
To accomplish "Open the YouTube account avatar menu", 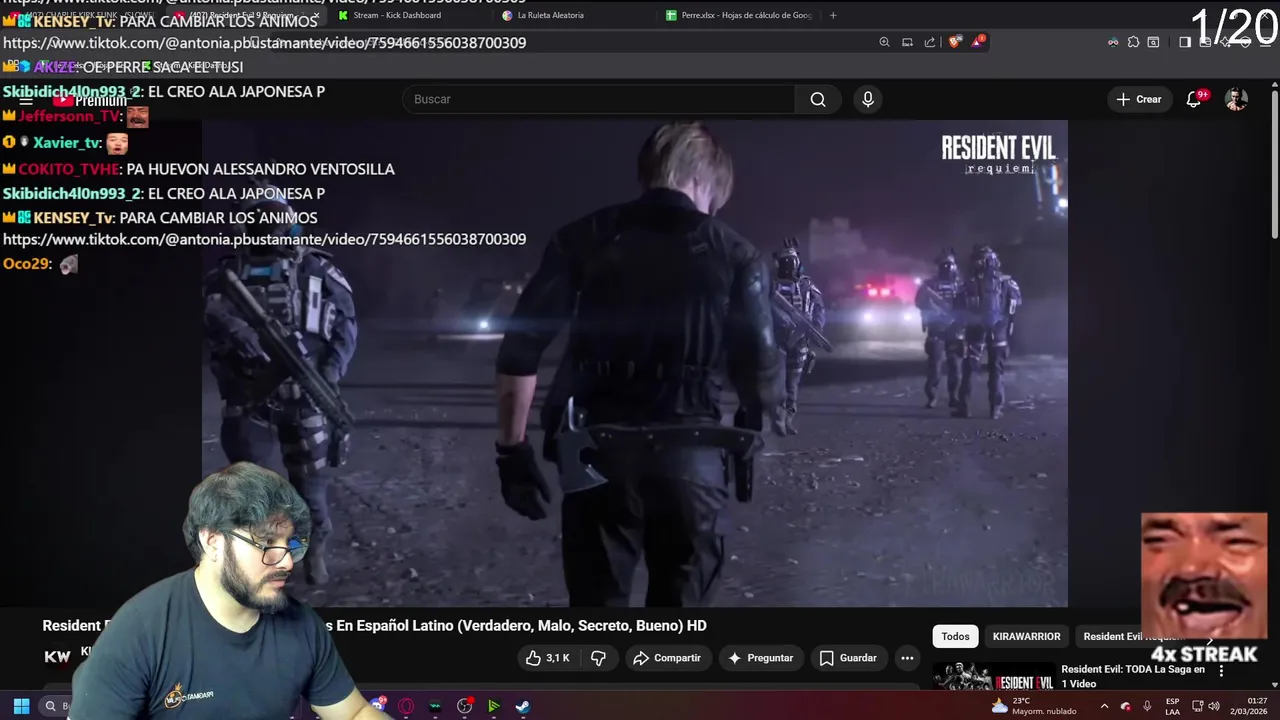I will [x=1237, y=99].
